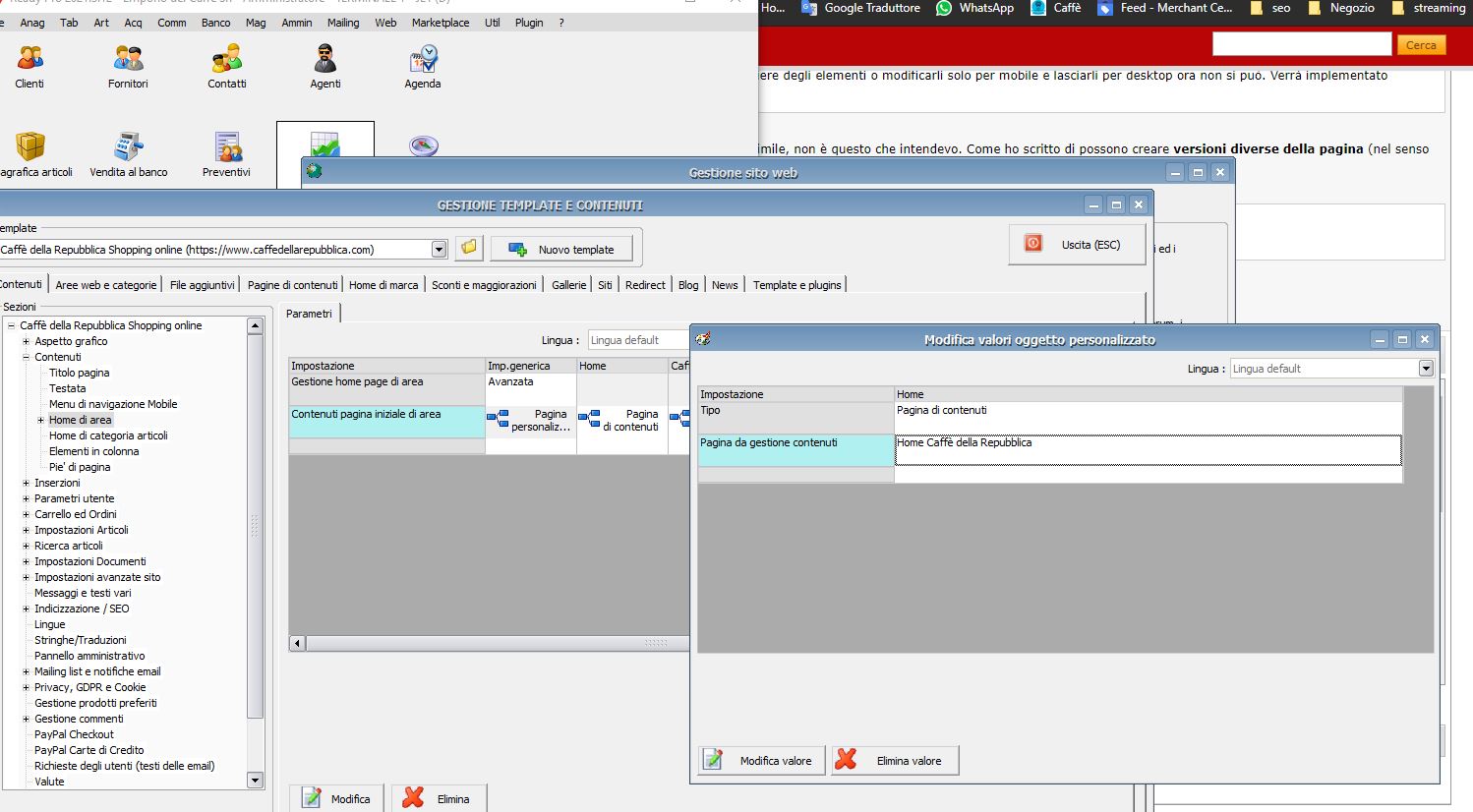Click the Elimina valore button
1473x812 pixels.
pyautogui.click(x=895, y=761)
